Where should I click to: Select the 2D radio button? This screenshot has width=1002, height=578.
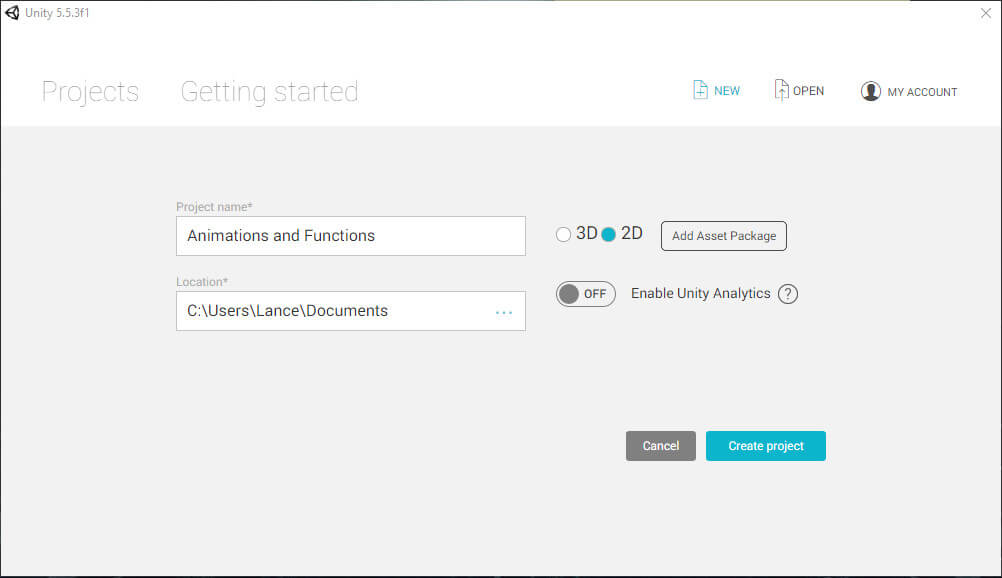click(x=608, y=235)
